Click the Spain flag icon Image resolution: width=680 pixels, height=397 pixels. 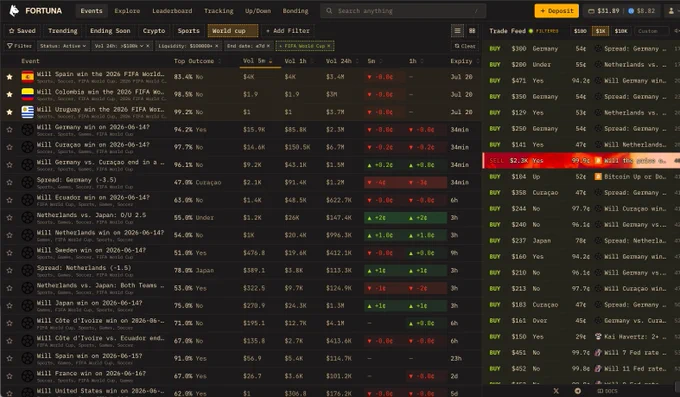[27, 77]
